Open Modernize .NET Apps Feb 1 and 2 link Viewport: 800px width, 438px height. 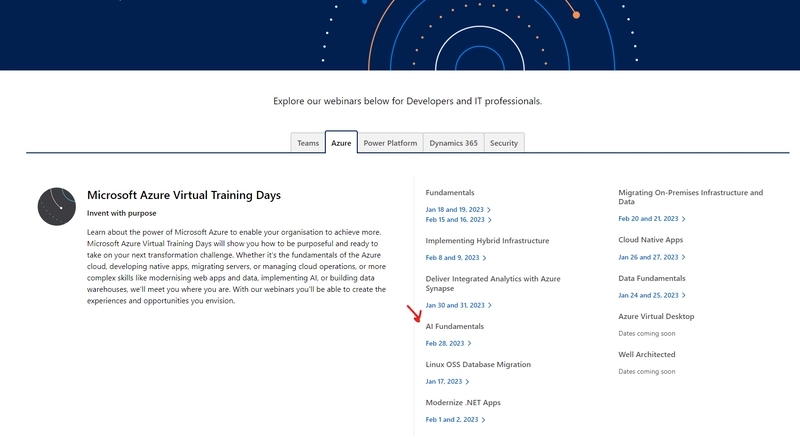452,419
